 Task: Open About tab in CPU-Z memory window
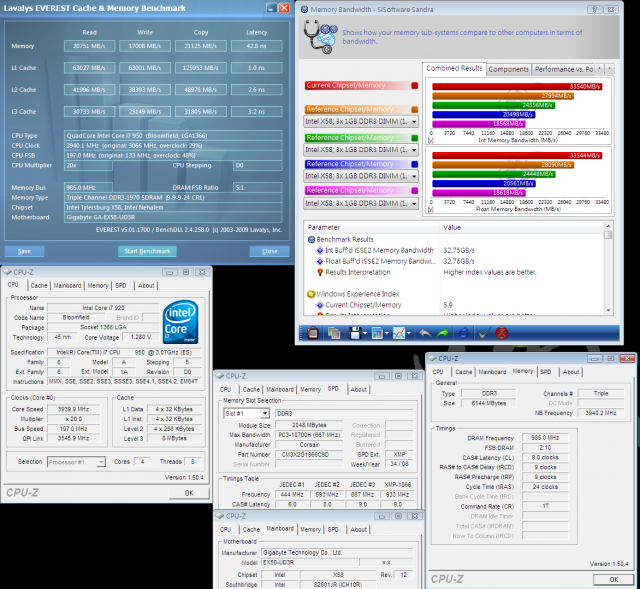click(571, 372)
